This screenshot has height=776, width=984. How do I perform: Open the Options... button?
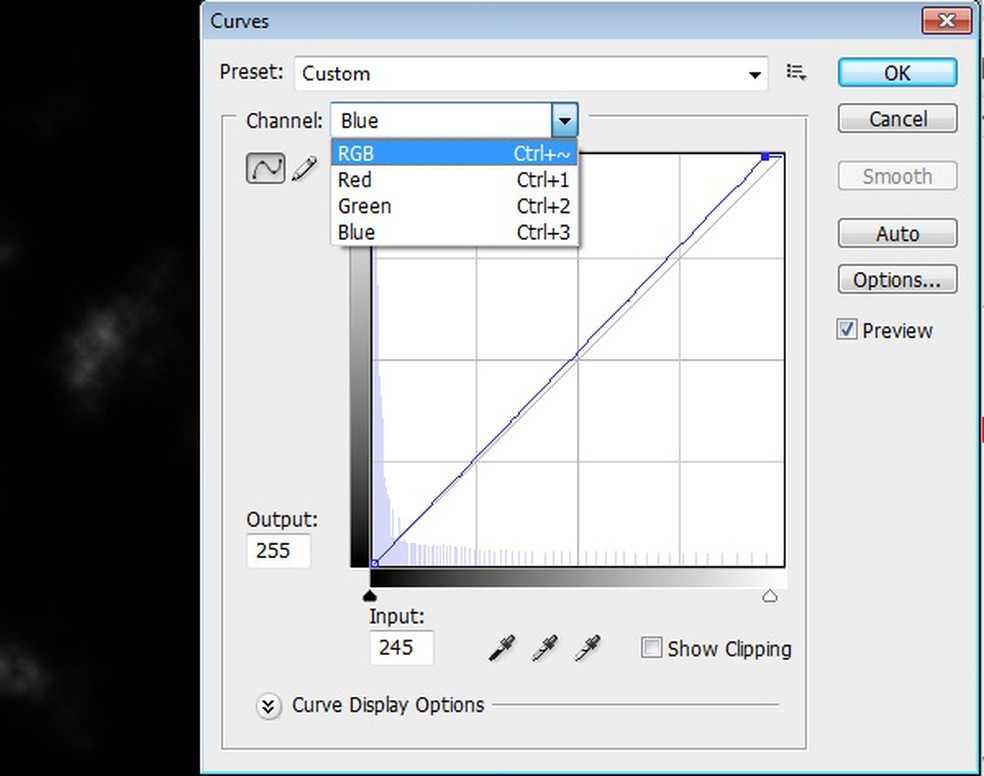coord(897,279)
